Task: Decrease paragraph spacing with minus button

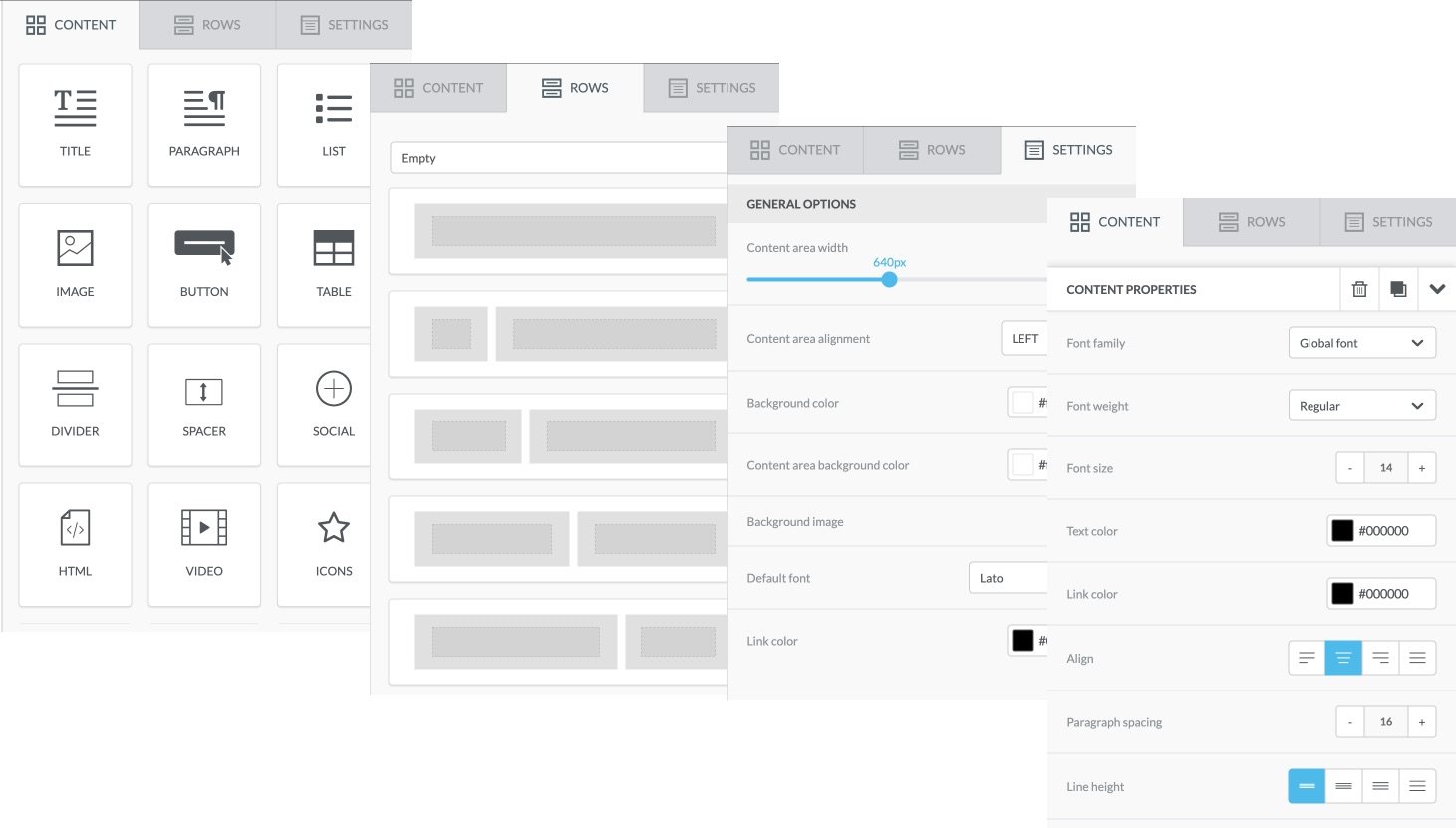Action: click(x=1350, y=722)
